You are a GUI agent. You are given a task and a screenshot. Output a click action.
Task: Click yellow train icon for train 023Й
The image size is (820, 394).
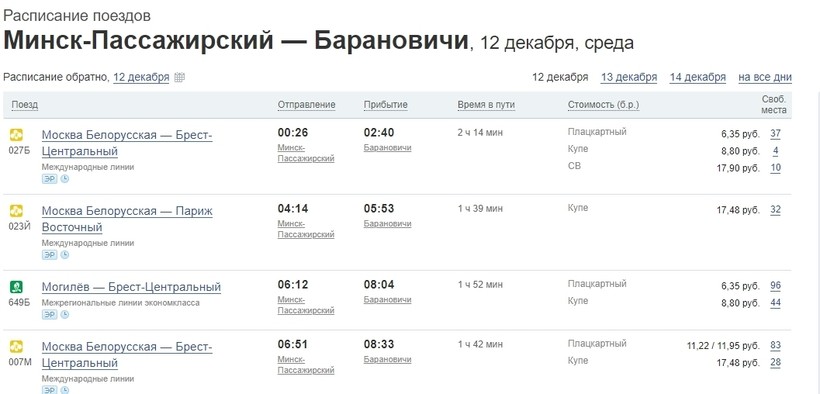[16, 211]
